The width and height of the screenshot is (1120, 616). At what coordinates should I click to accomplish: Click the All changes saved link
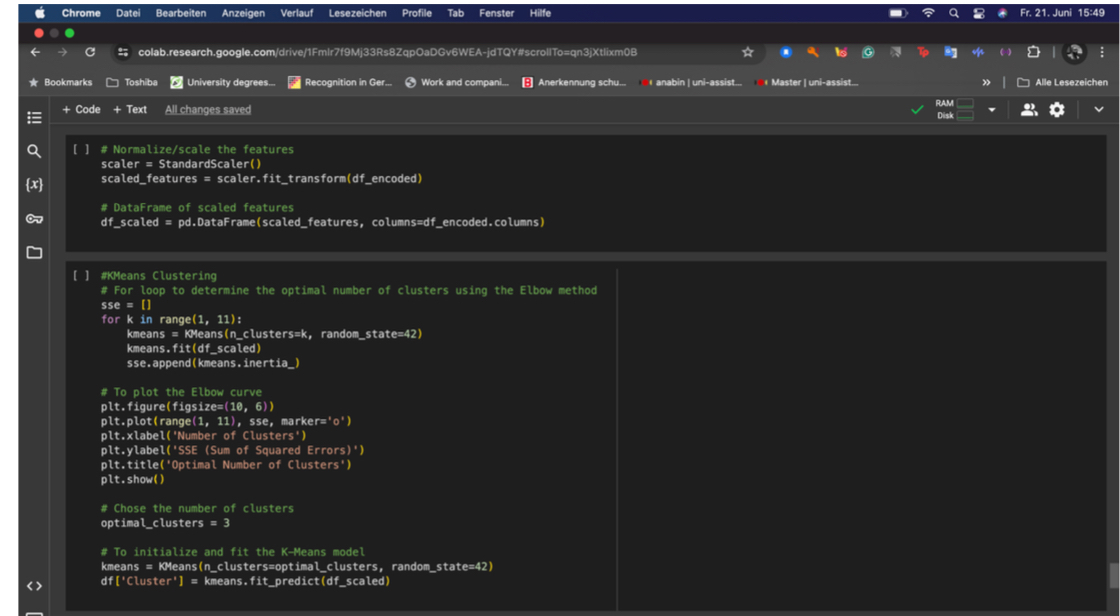(208, 109)
